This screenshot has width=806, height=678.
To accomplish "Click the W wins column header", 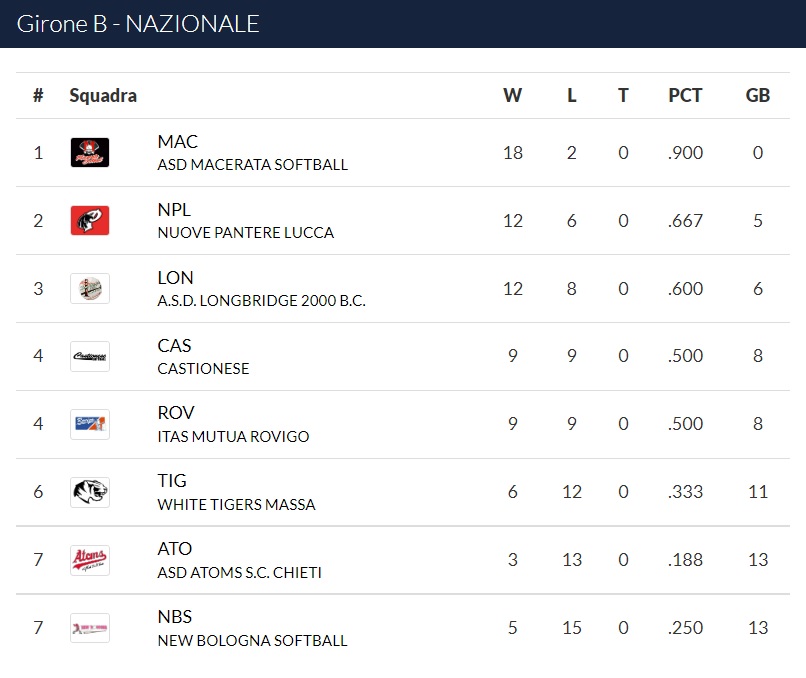I will pos(512,95).
